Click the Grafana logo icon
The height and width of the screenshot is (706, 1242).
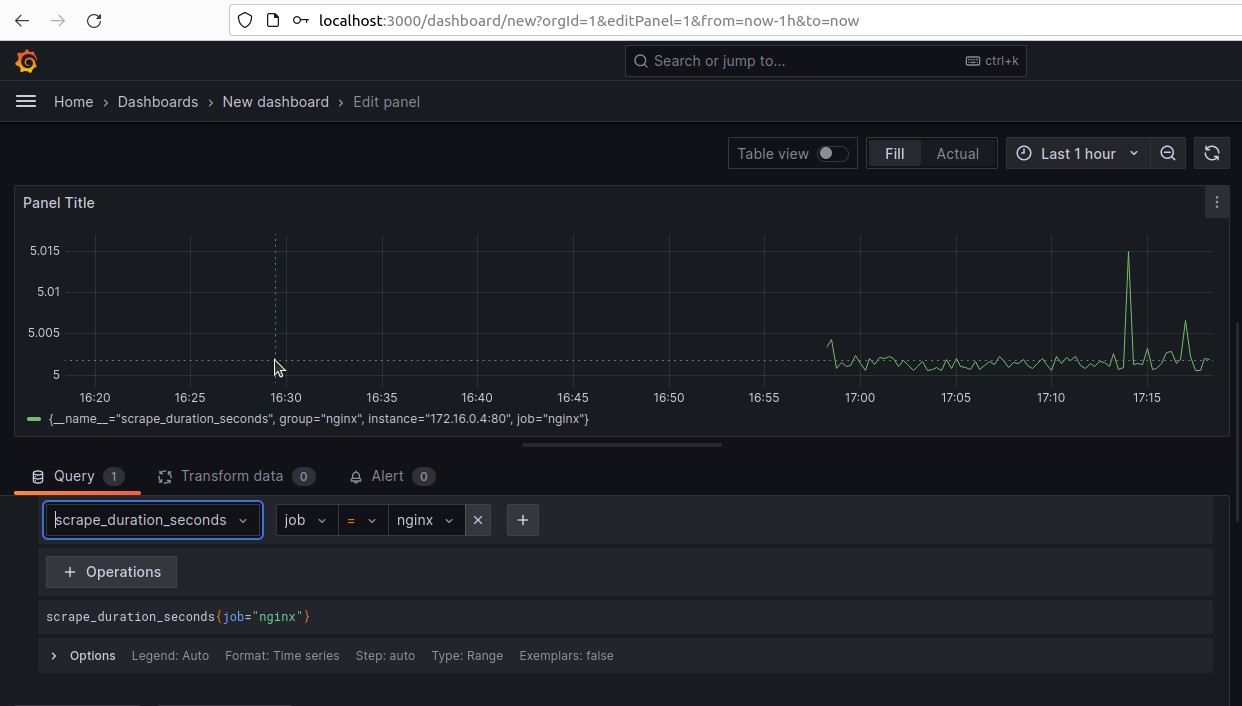27,61
